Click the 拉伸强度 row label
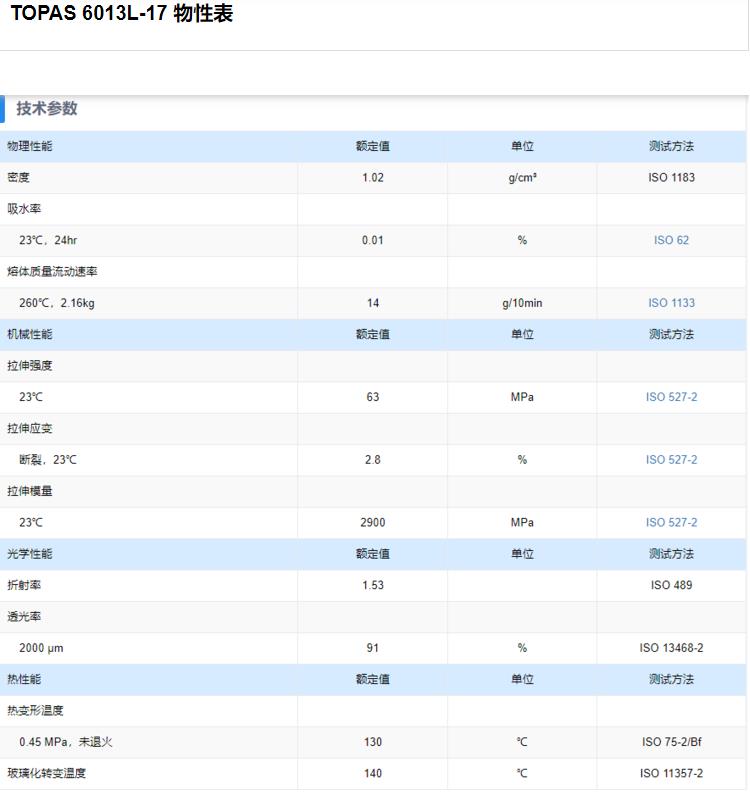750x794 pixels. (x=30, y=366)
